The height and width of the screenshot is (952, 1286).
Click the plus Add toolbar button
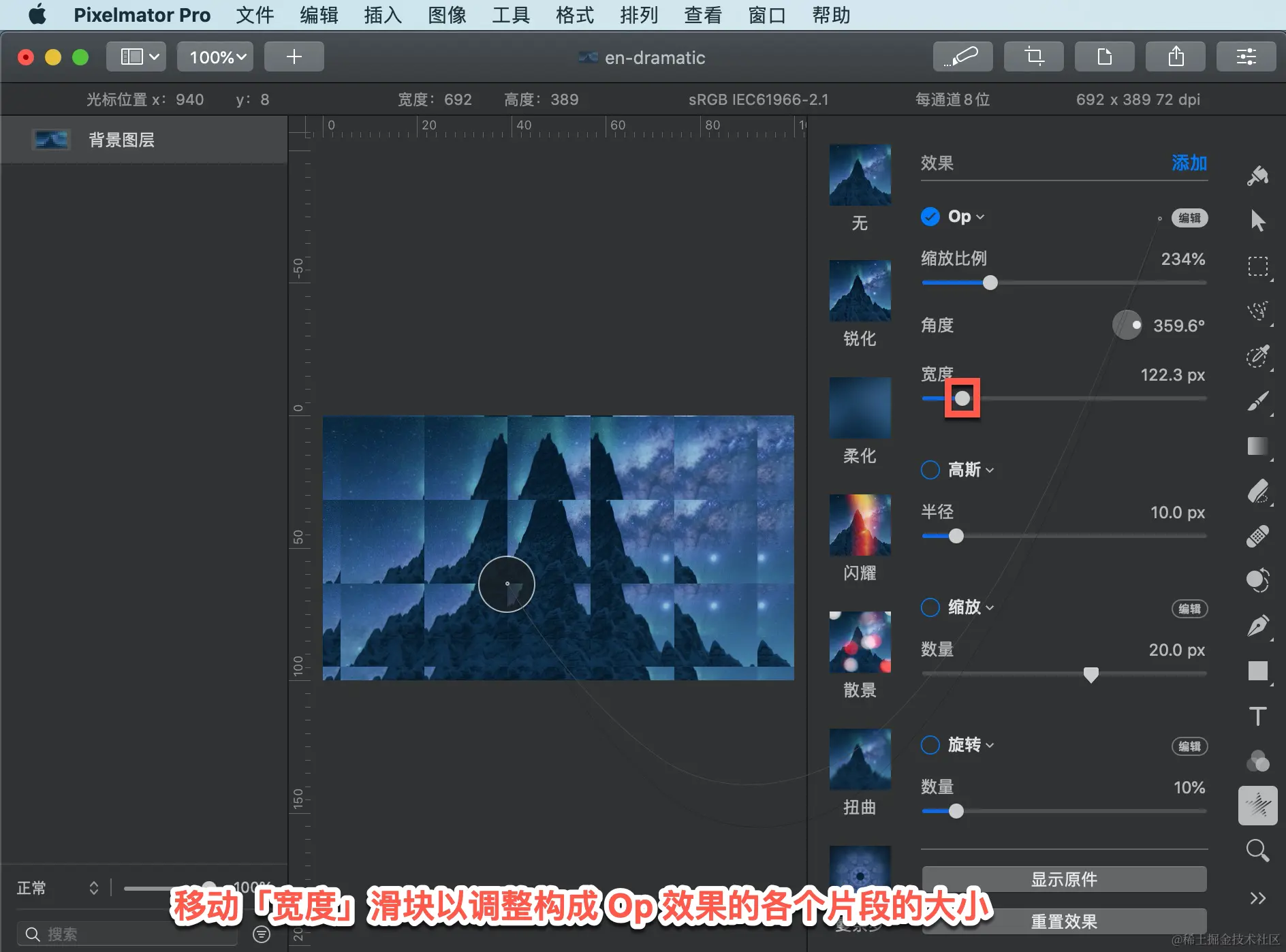(294, 57)
